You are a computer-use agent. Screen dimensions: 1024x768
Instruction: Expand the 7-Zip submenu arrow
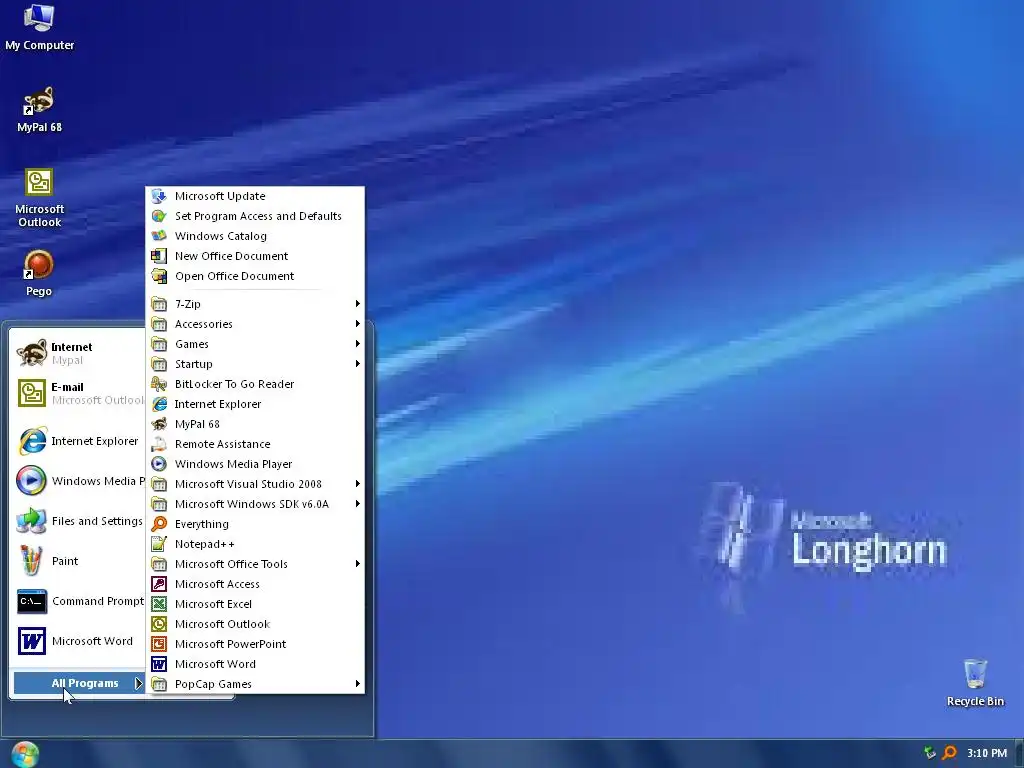357,304
